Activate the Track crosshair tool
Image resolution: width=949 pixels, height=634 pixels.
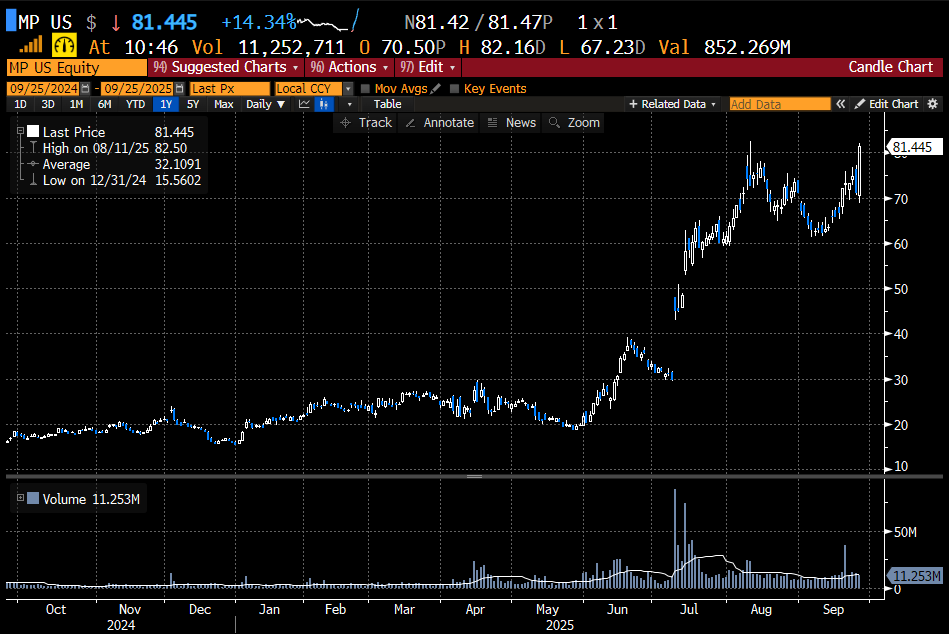point(366,123)
